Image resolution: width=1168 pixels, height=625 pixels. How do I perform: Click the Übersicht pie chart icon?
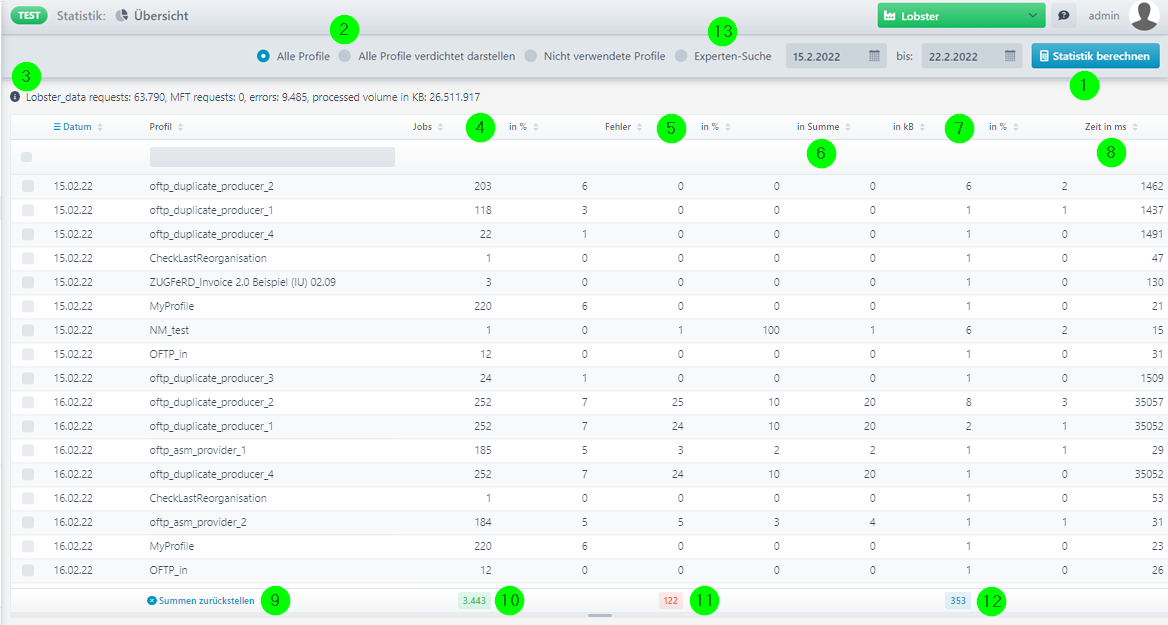pos(122,16)
